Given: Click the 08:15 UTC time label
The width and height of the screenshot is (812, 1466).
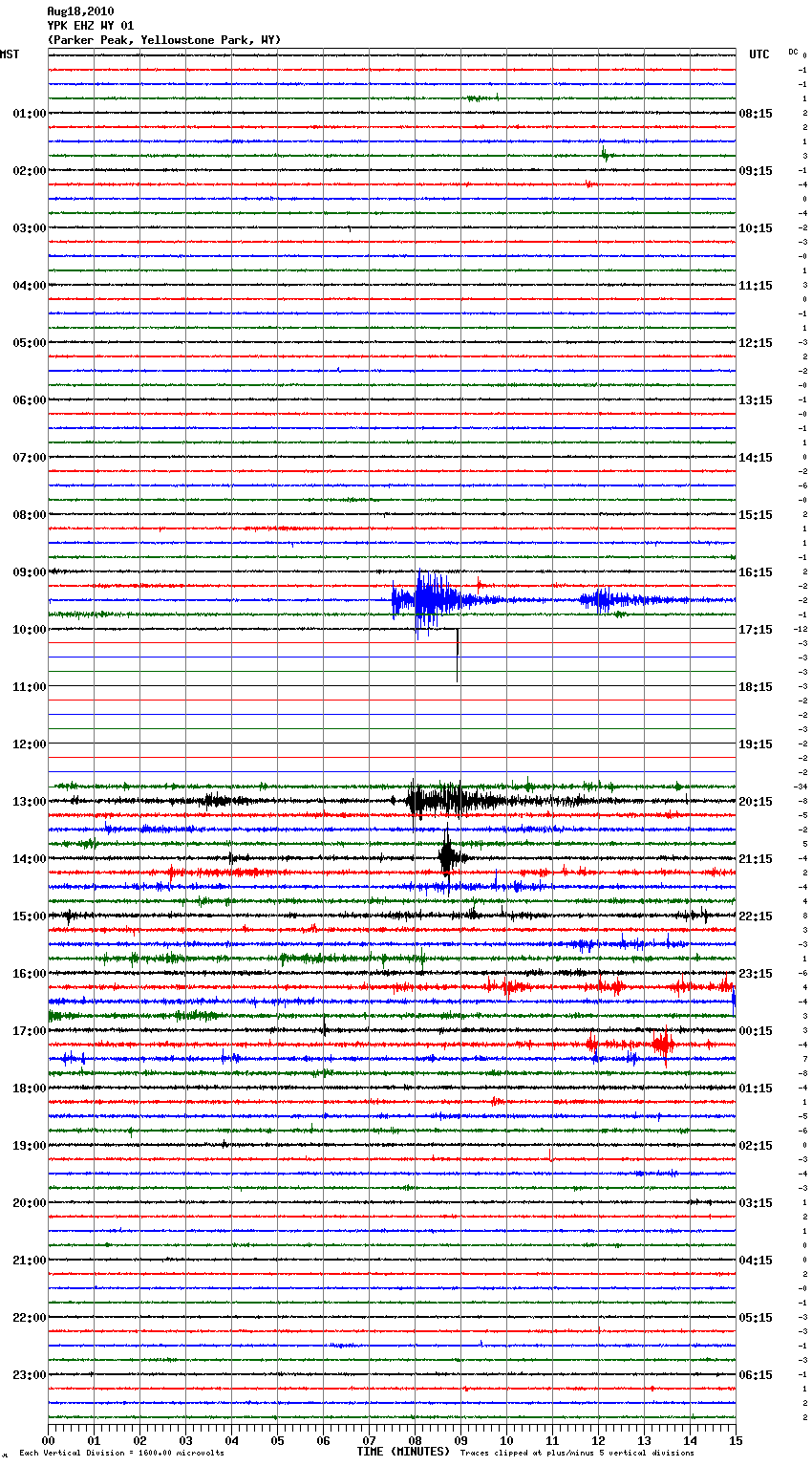Looking at the screenshot, I should pyautogui.click(x=756, y=114).
